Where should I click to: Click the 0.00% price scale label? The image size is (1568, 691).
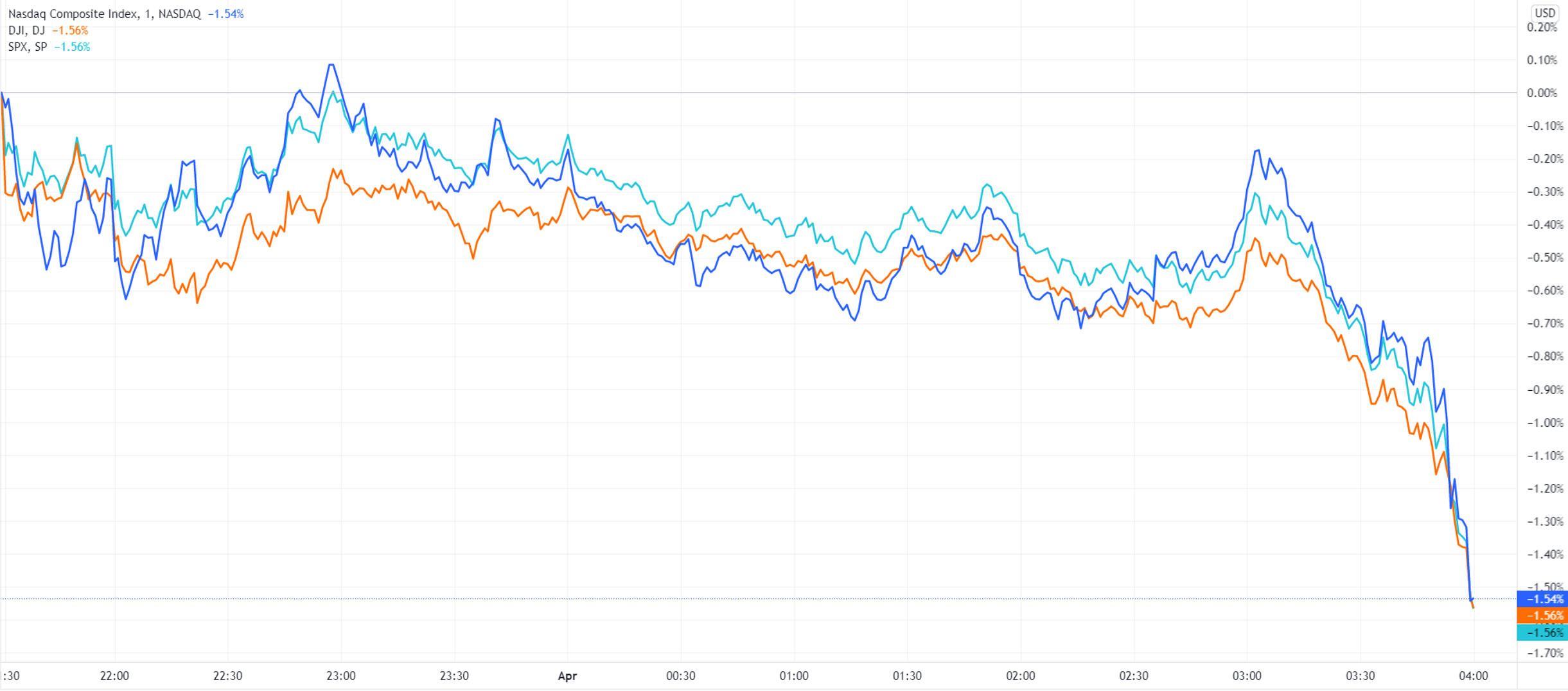point(1542,93)
